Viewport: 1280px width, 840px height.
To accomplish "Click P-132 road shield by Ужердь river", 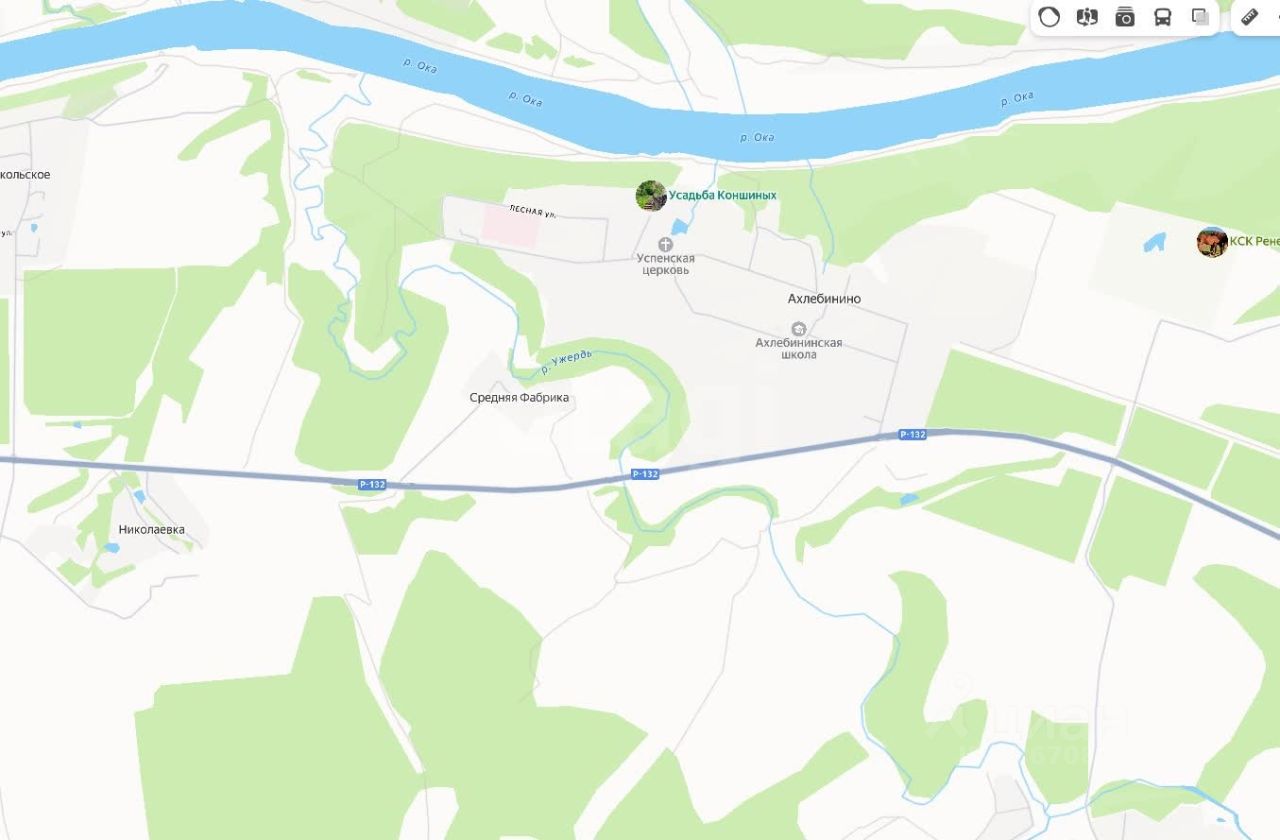I will 645,474.
